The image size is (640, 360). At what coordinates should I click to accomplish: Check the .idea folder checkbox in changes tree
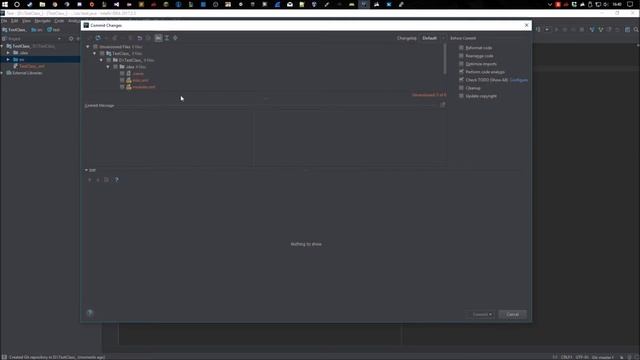click(x=116, y=67)
